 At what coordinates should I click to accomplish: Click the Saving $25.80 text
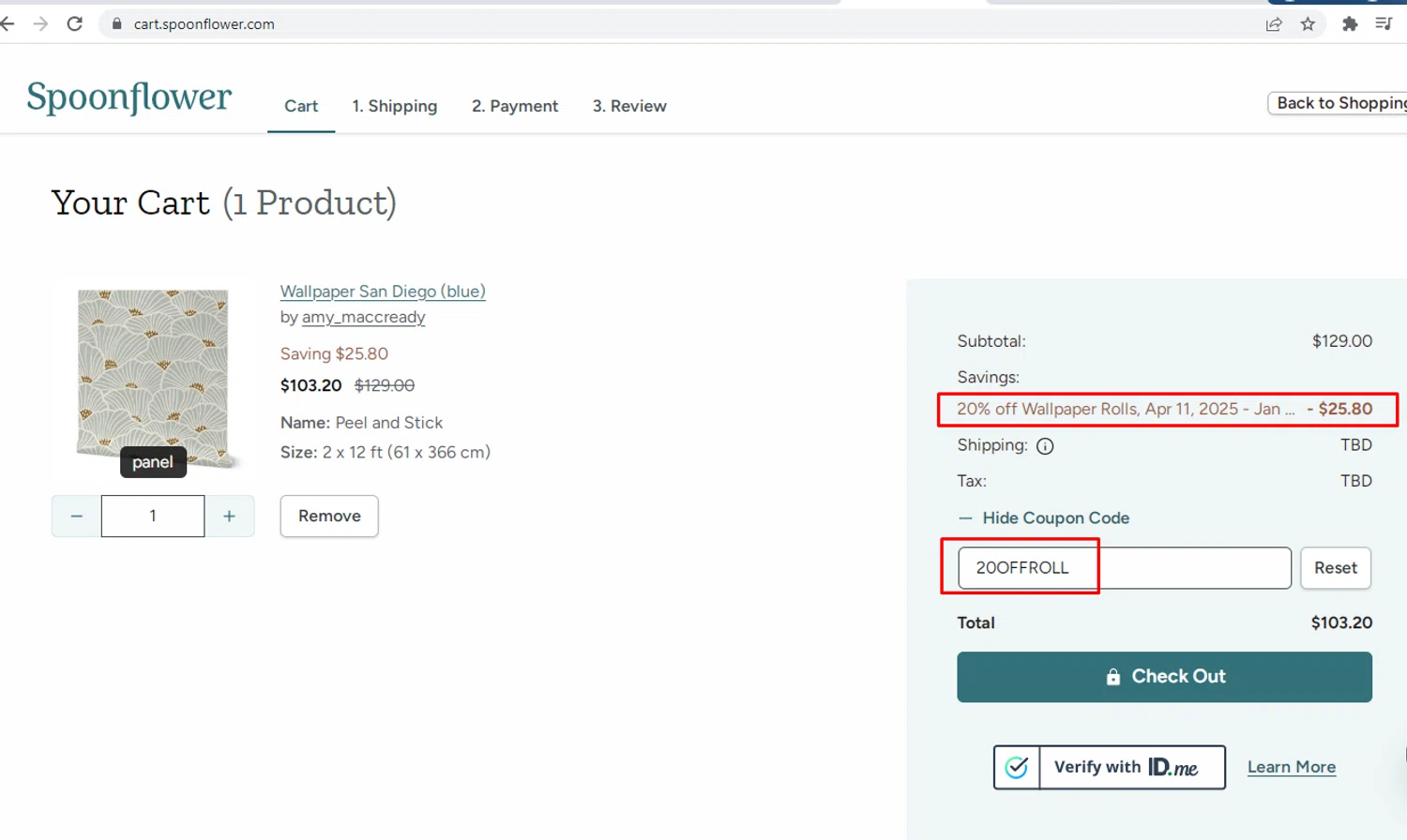click(x=334, y=354)
